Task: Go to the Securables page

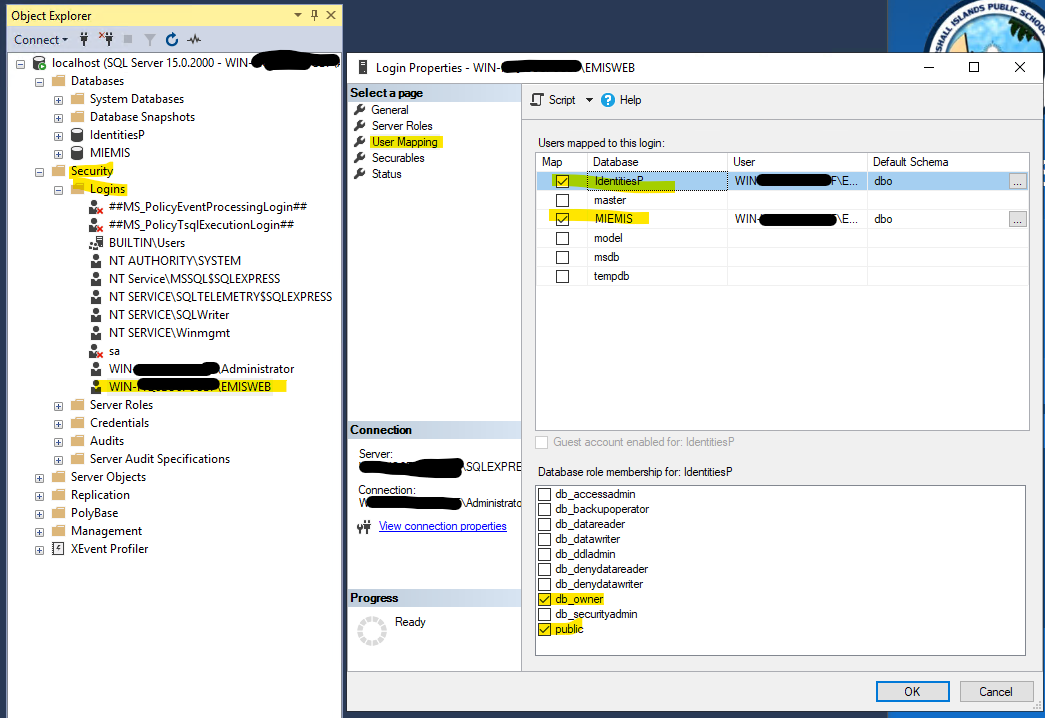Action: tap(398, 158)
